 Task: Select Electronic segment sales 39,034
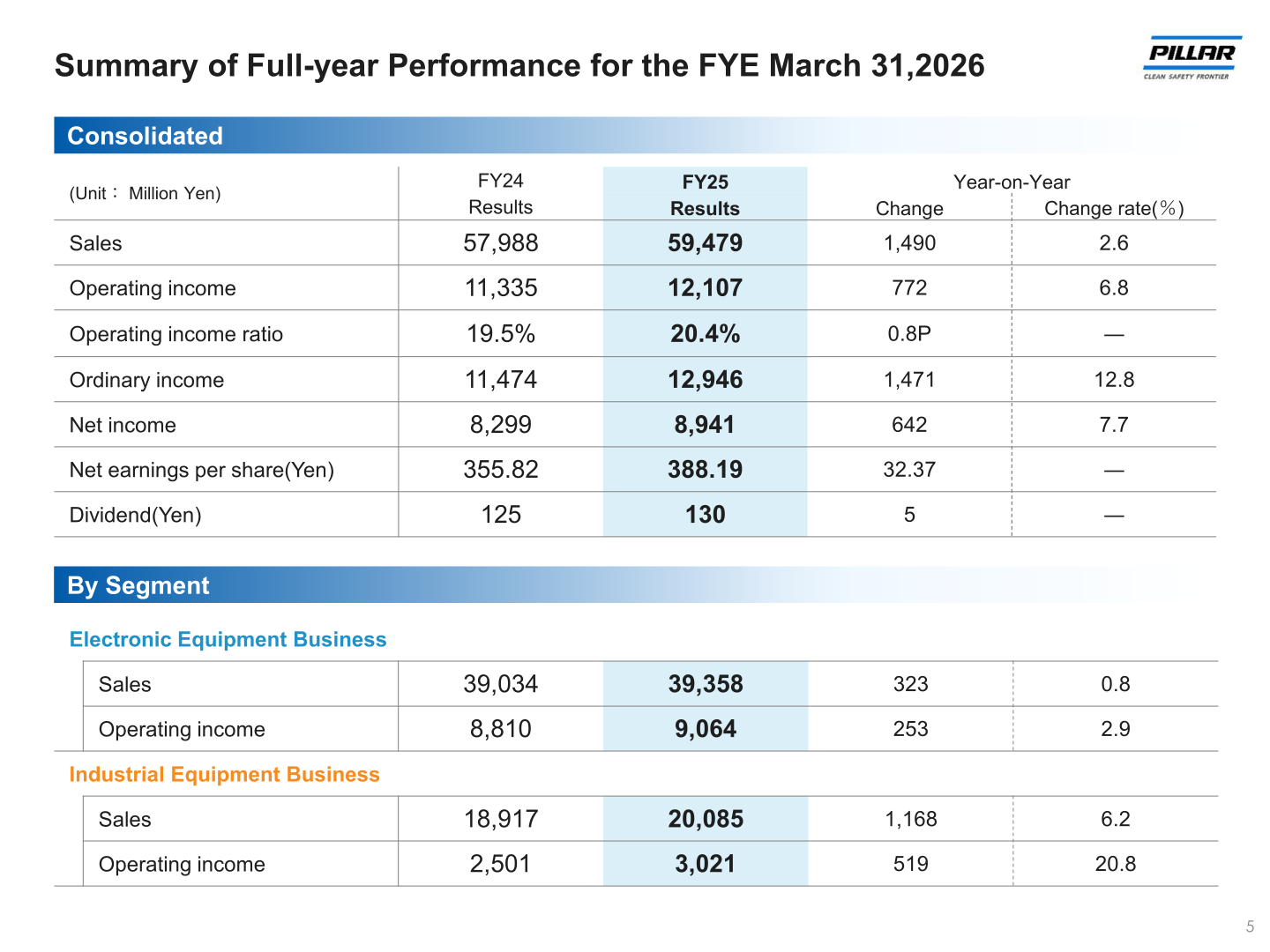pos(501,684)
